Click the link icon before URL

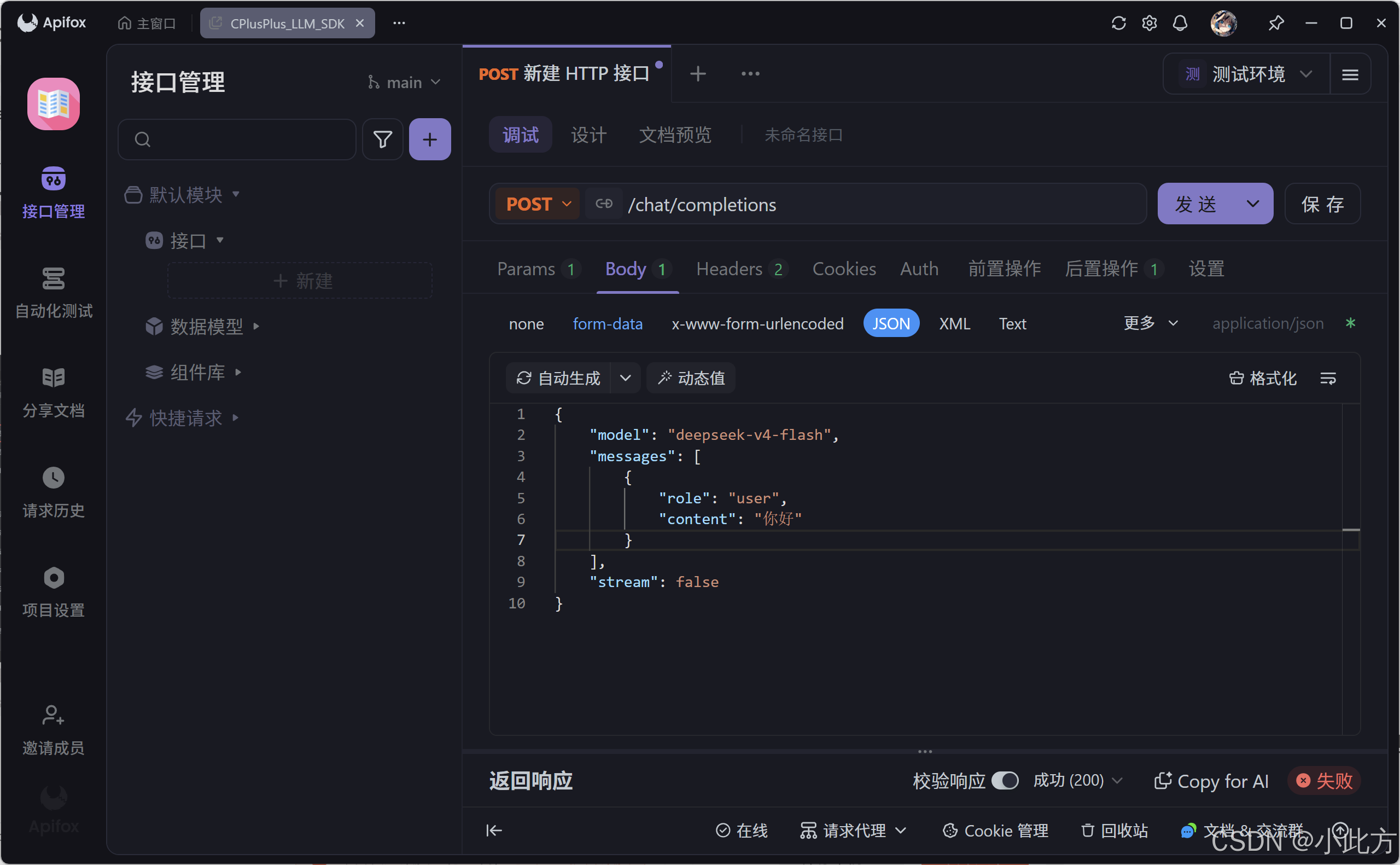604,204
